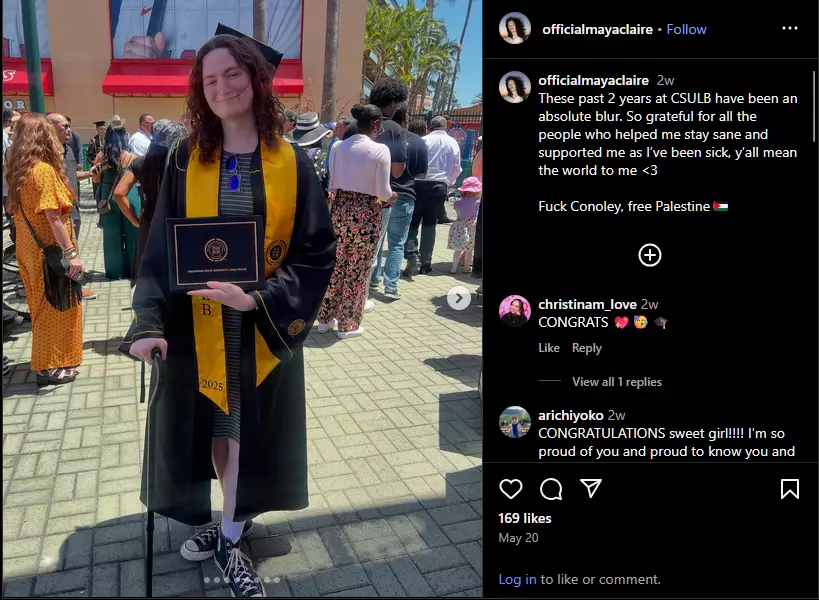Image resolution: width=819 pixels, height=600 pixels.
Task: Select first carousel dot indicator
Action: [x=207, y=580]
